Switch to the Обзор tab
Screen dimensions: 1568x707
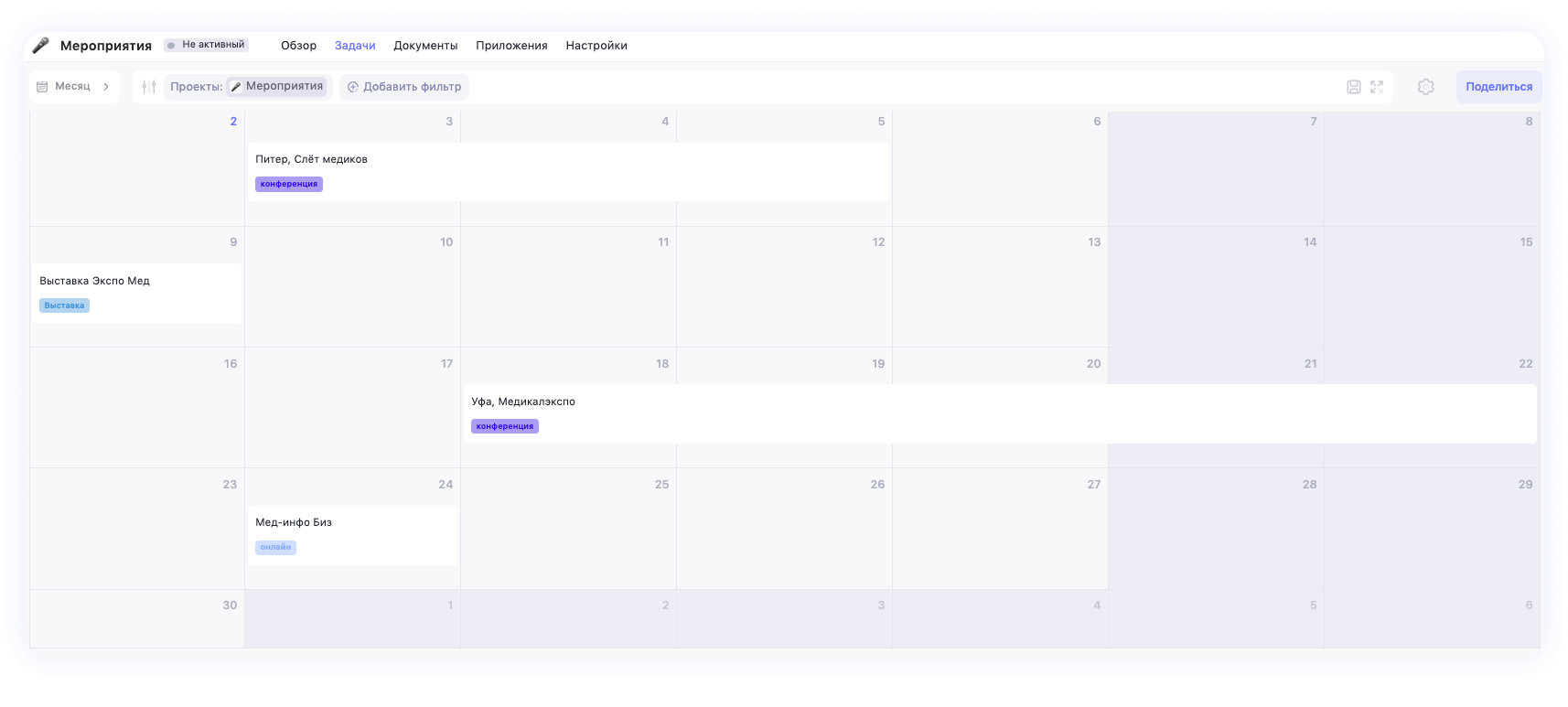[x=298, y=46]
